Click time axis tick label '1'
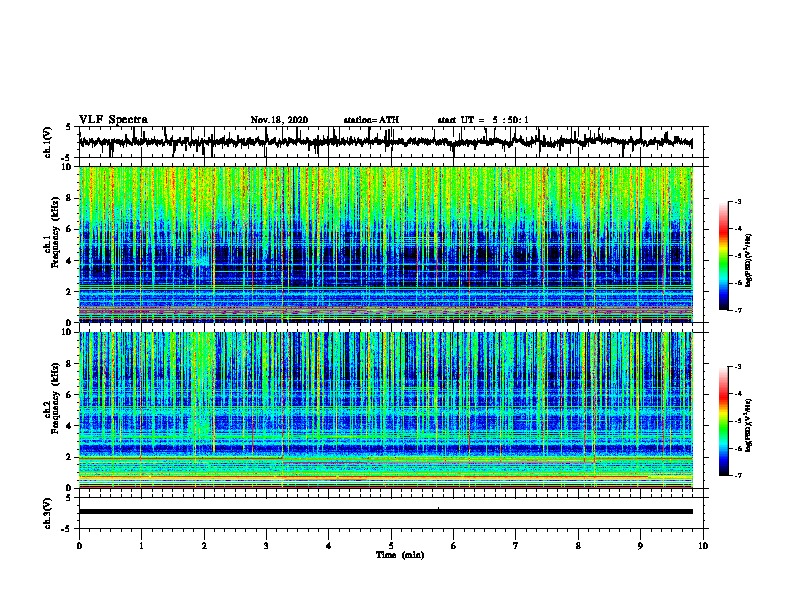Viewport: 792px width, 612px height. (x=141, y=546)
